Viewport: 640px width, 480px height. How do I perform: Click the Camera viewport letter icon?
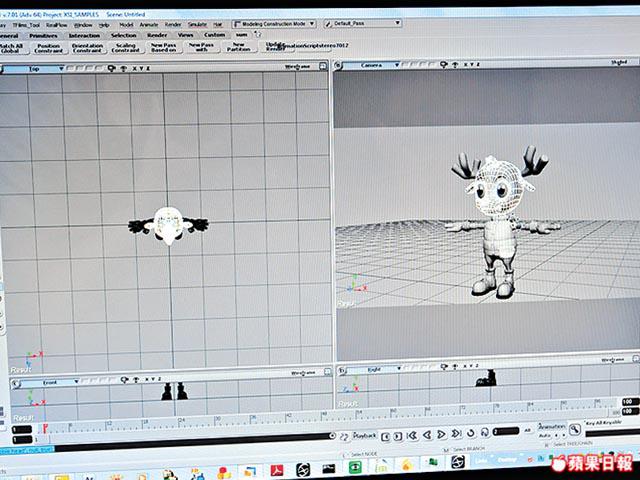[338, 65]
